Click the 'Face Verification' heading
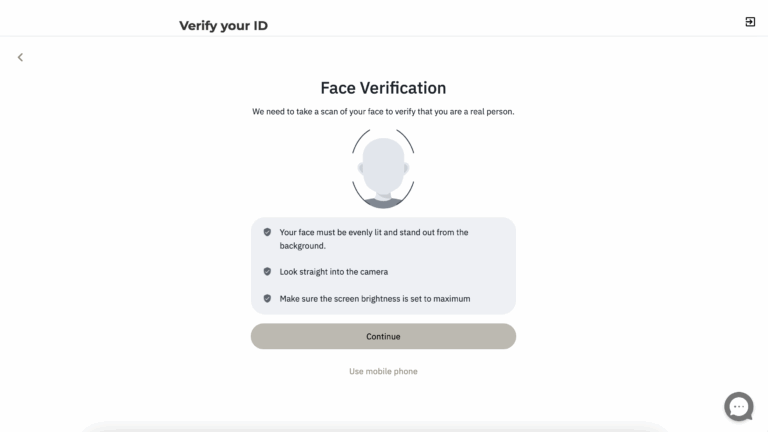 [x=383, y=88]
